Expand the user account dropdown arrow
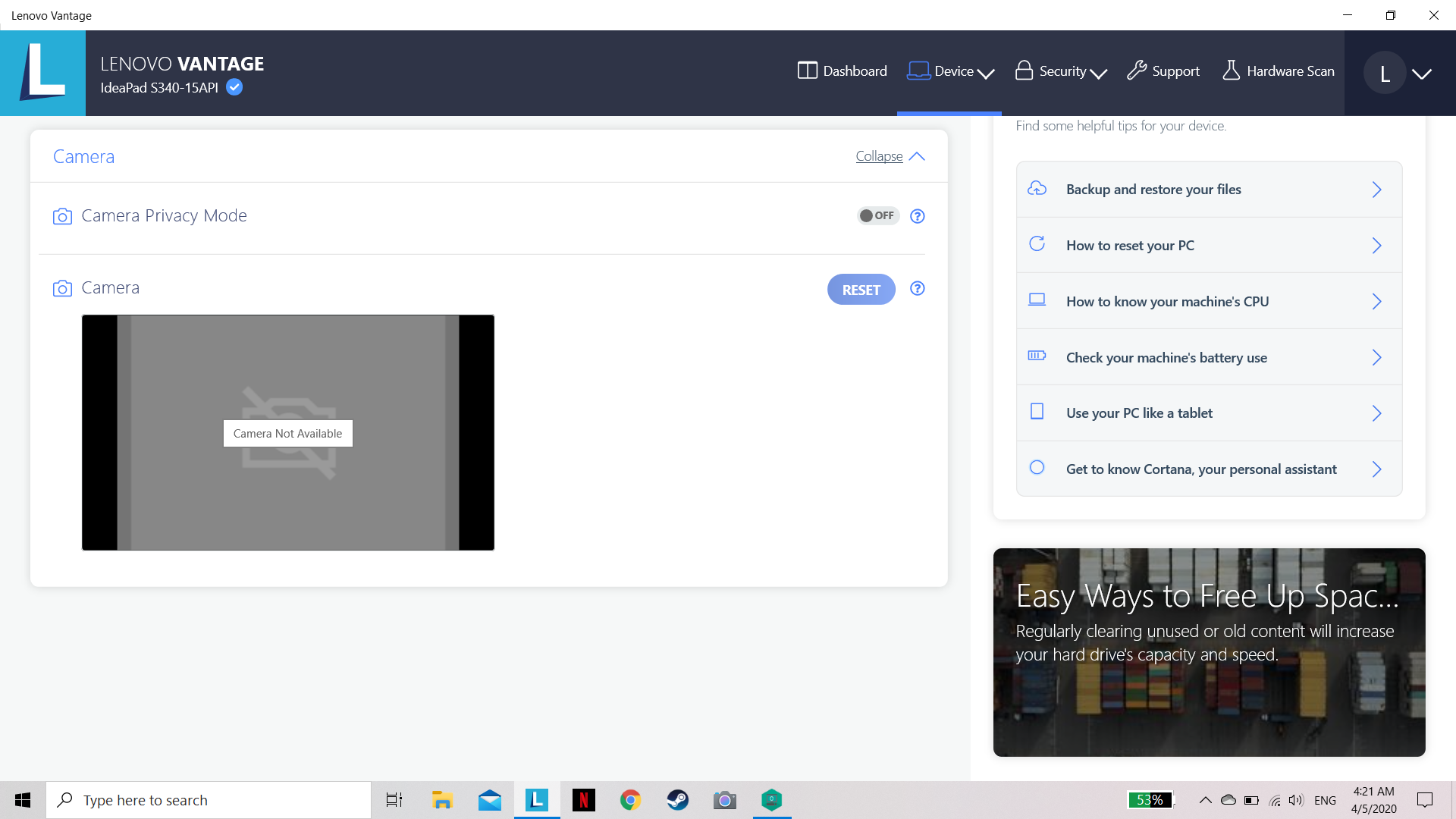The height and width of the screenshot is (819, 1456). 1422,74
